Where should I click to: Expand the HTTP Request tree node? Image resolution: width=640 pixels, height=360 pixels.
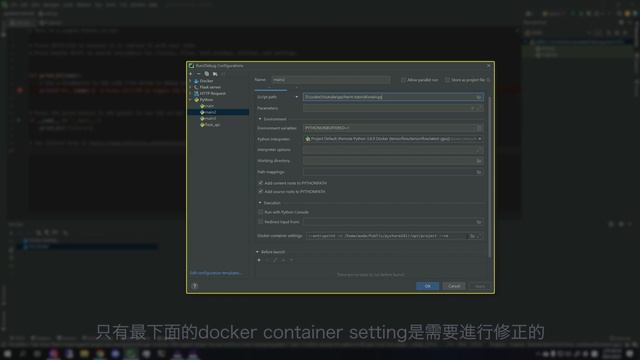190,93
